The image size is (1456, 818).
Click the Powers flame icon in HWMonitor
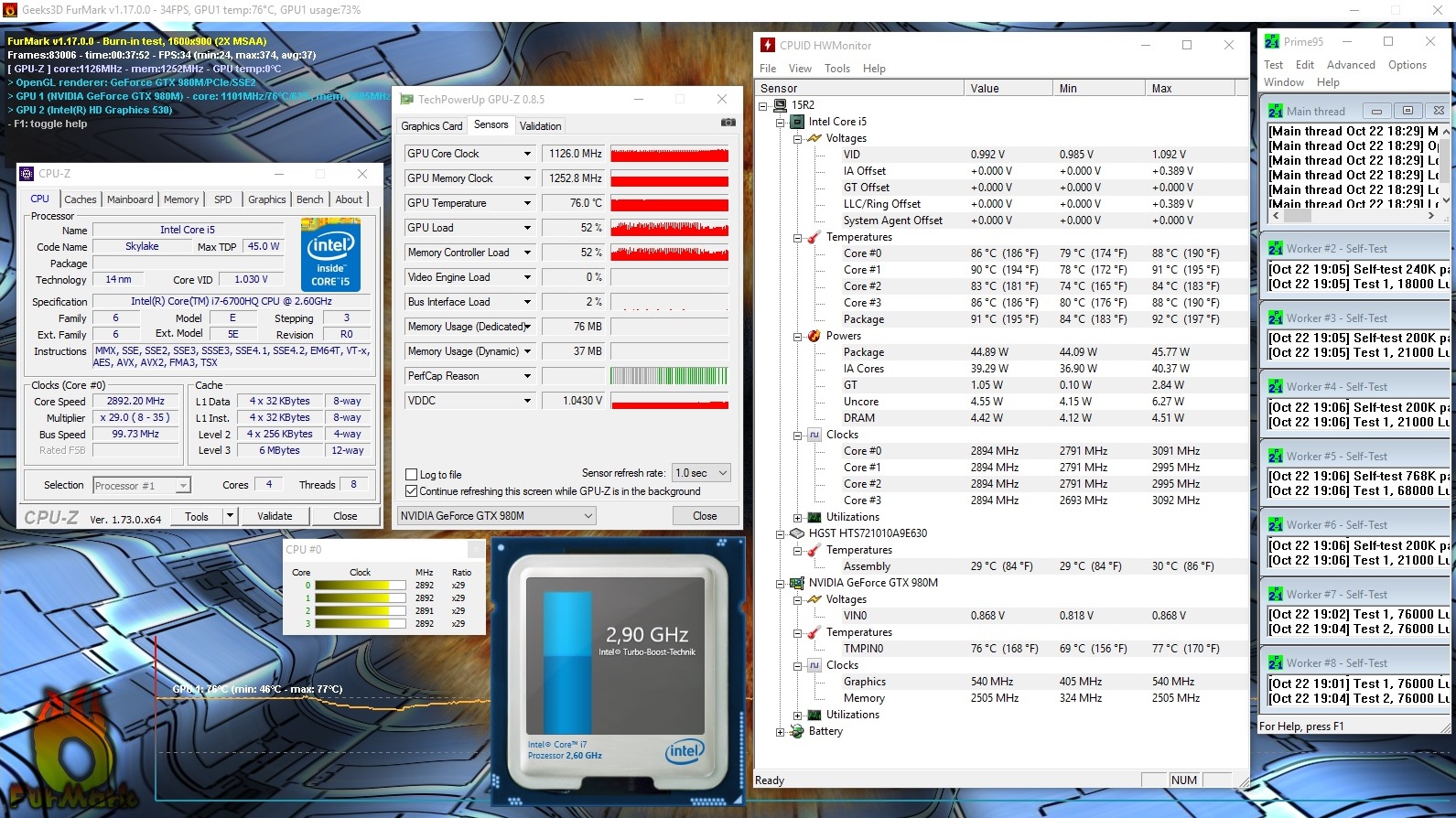click(814, 336)
